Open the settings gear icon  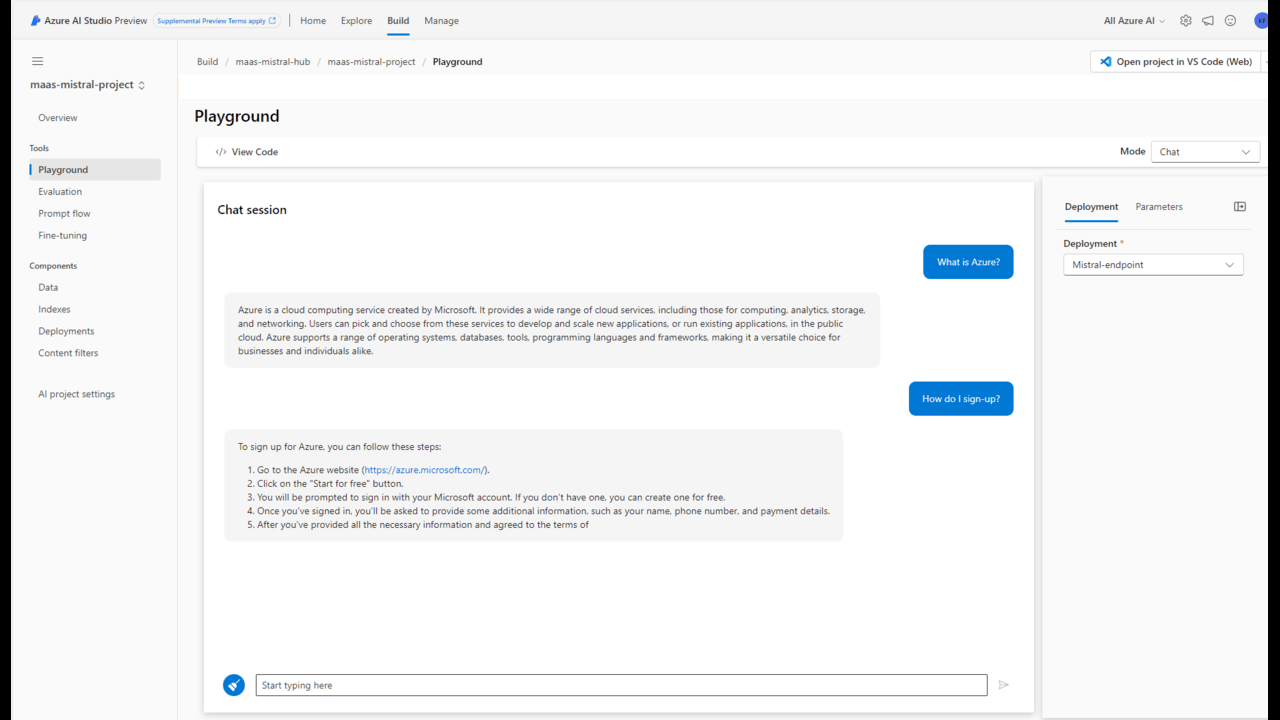tap(1186, 20)
